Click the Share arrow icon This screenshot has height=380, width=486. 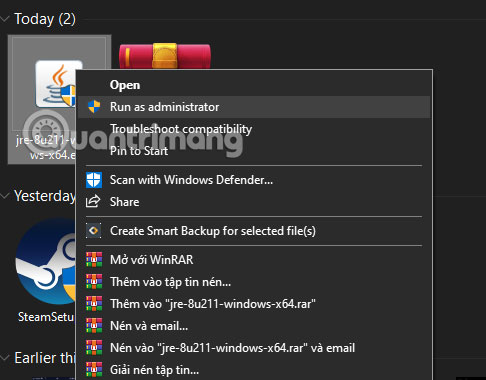pos(93,201)
